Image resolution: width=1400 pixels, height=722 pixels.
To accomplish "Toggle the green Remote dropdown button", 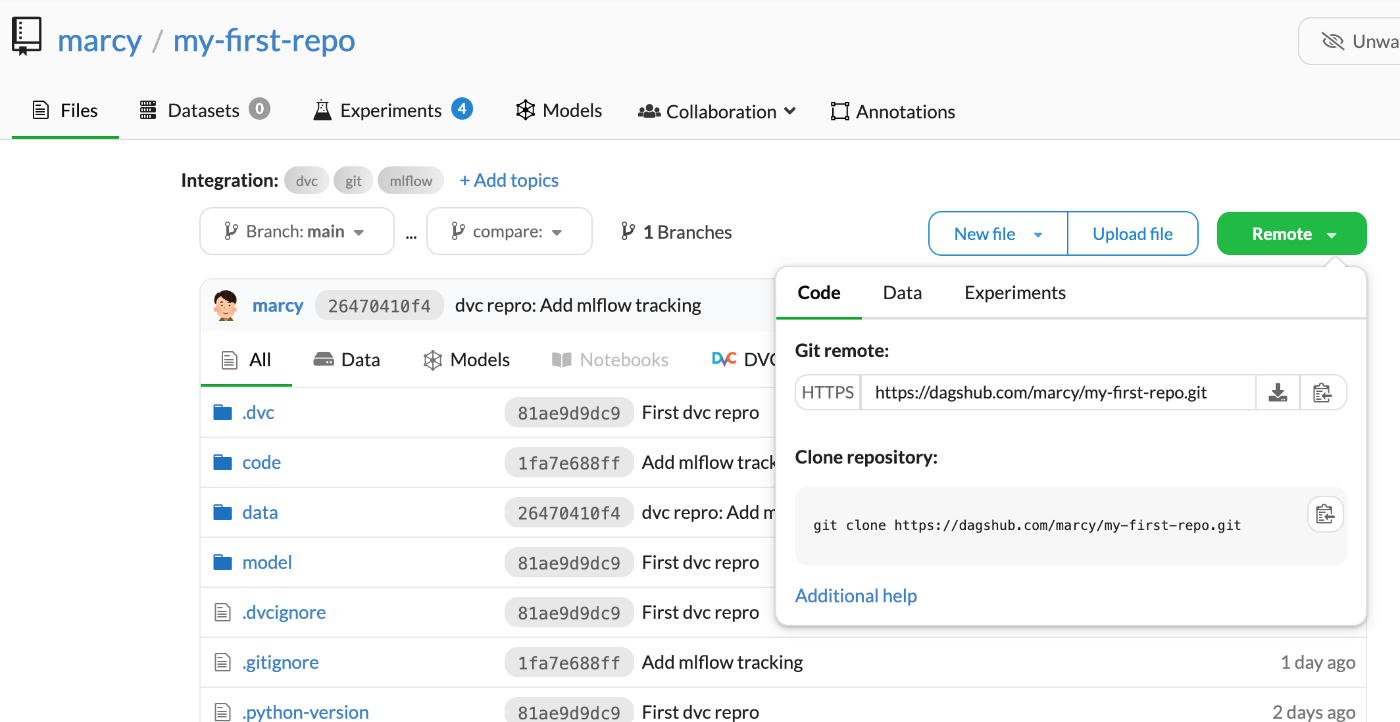I will (1291, 234).
